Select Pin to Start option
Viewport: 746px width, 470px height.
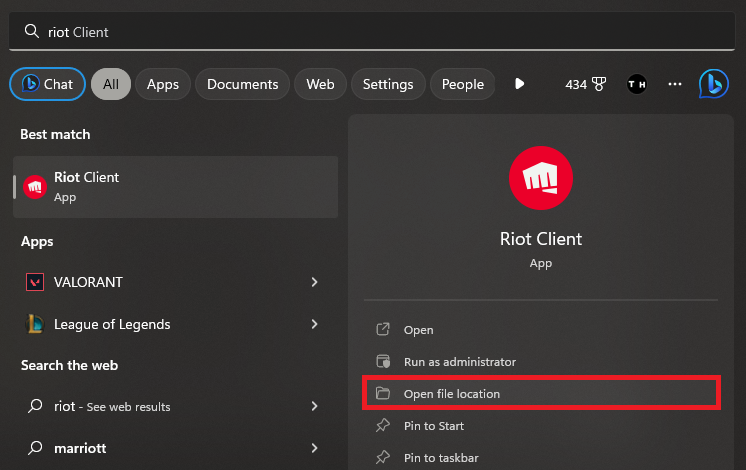point(433,426)
